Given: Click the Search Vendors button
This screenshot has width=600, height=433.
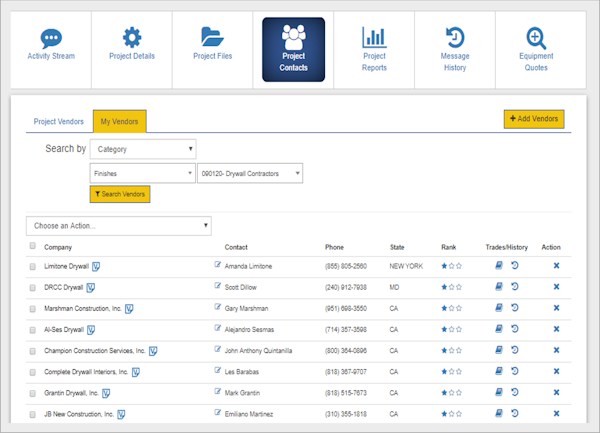Looking at the screenshot, I should pos(120,194).
